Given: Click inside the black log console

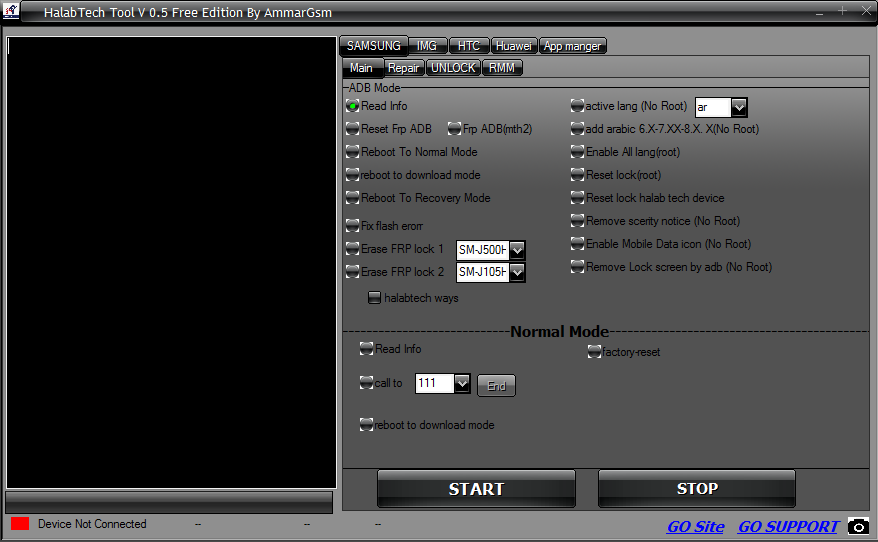Looking at the screenshot, I should coord(171,262).
